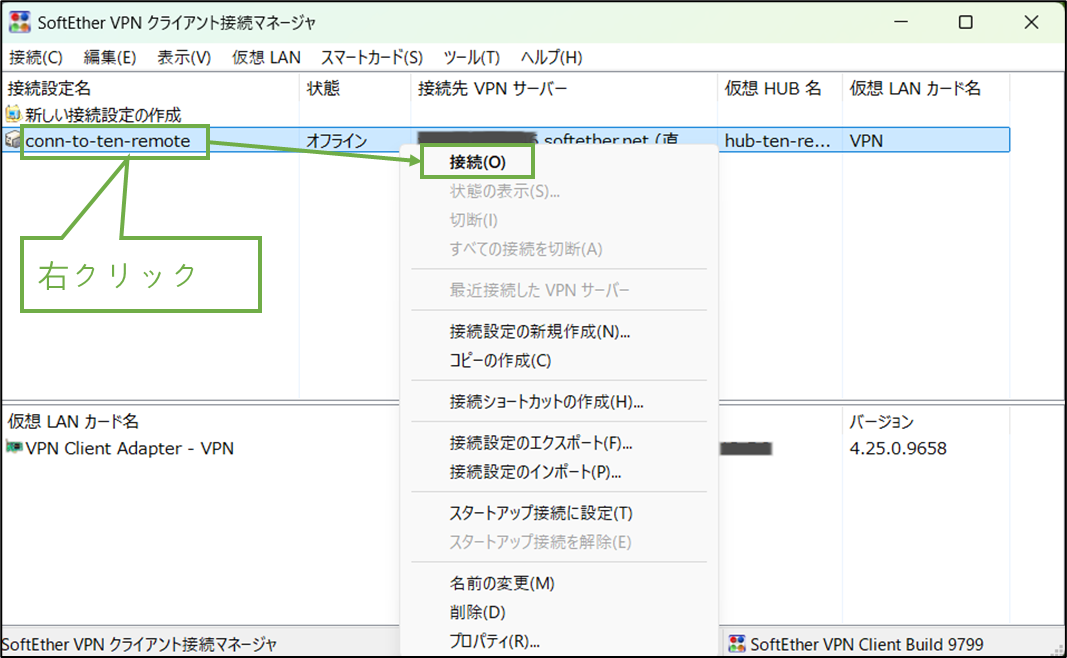Open the ヘルプ(H) menu
Viewport: 1067px width, 658px height.
(x=551, y=58)
